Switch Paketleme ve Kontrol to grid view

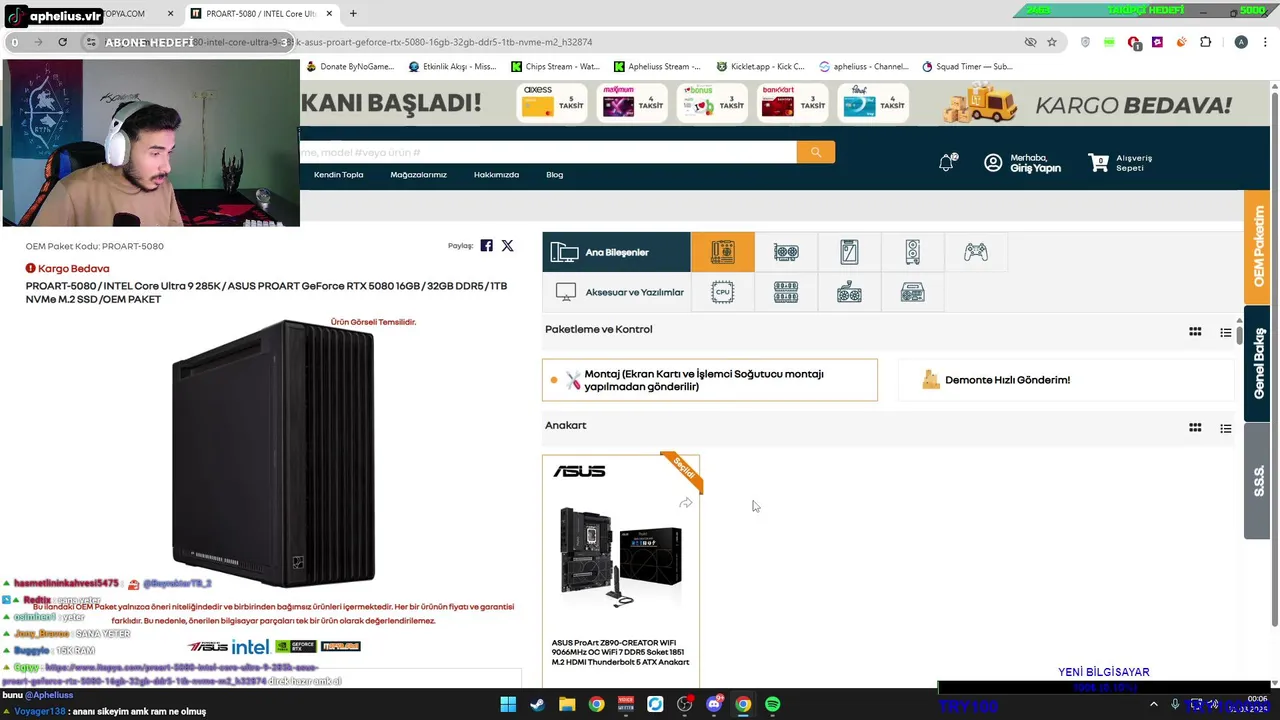[x=1195, y=332]
